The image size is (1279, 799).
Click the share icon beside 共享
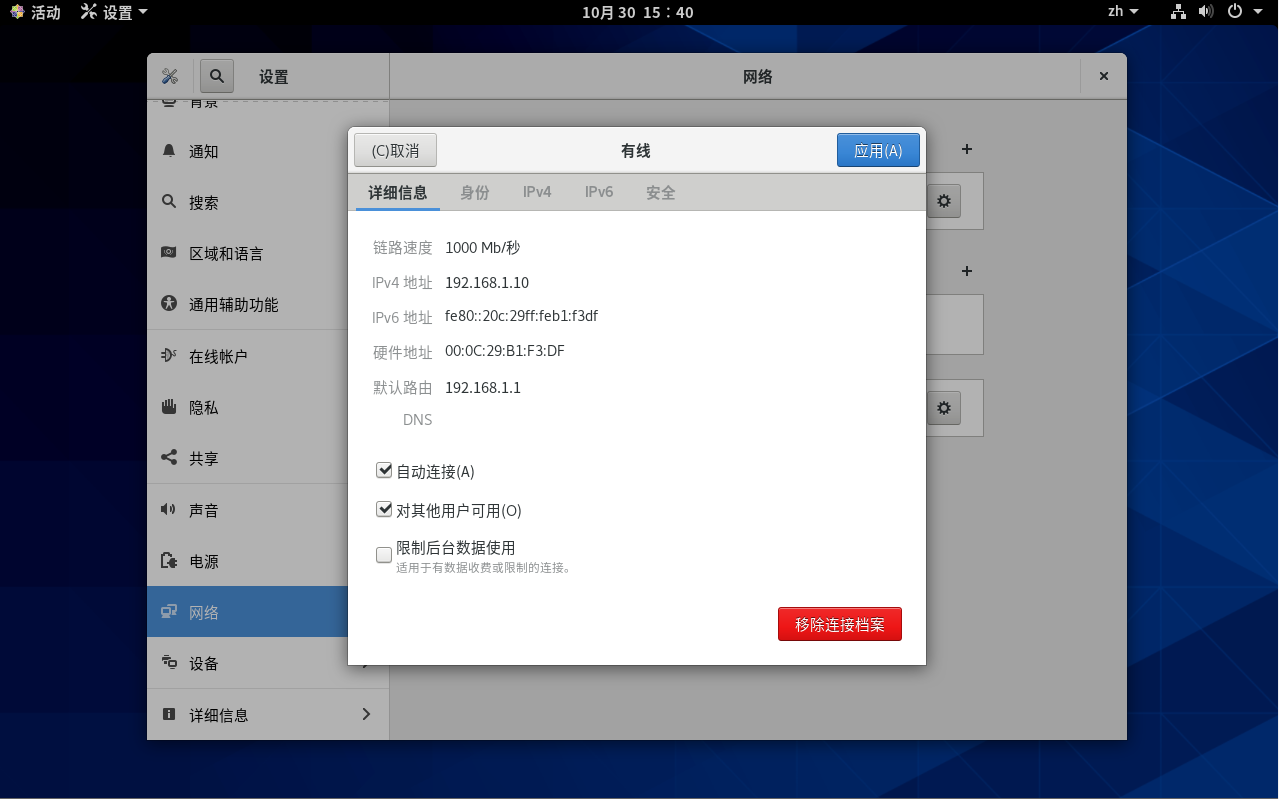pyautogui.click(x=169, y=458)
